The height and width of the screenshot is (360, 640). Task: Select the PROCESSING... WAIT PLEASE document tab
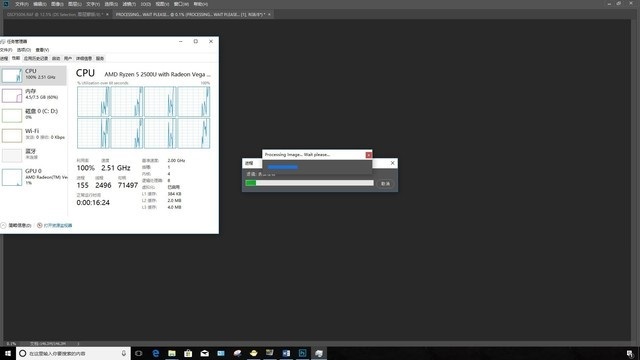tap(190, 14)
